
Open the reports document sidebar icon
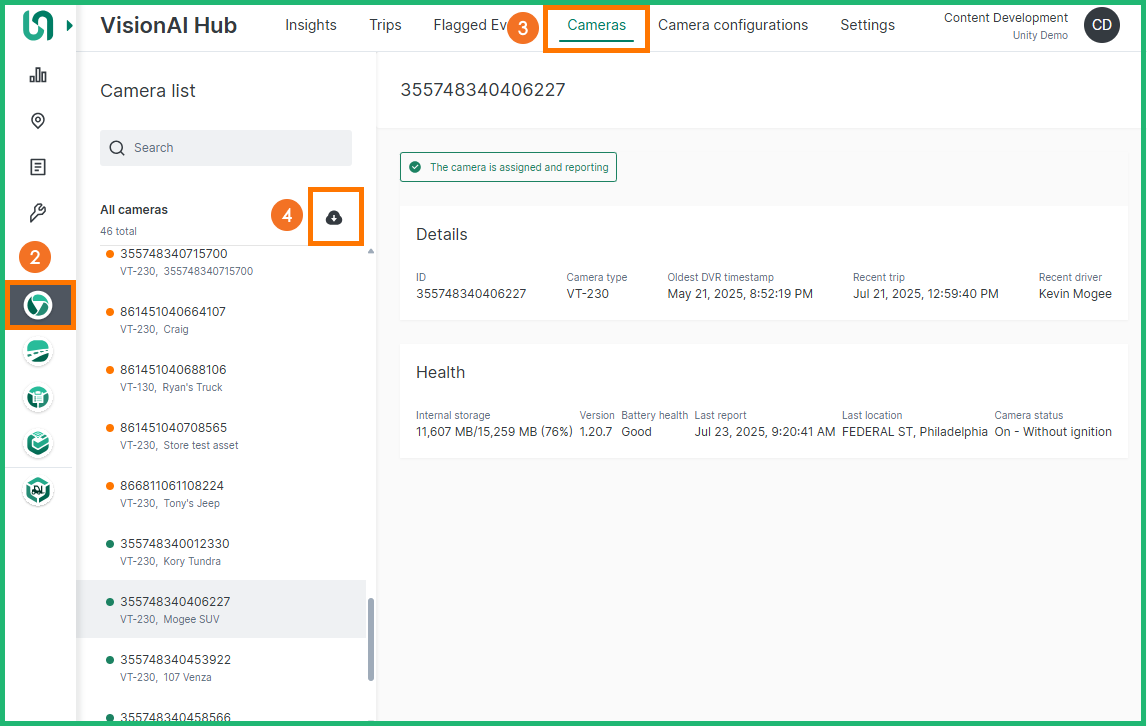click(38, 167)
